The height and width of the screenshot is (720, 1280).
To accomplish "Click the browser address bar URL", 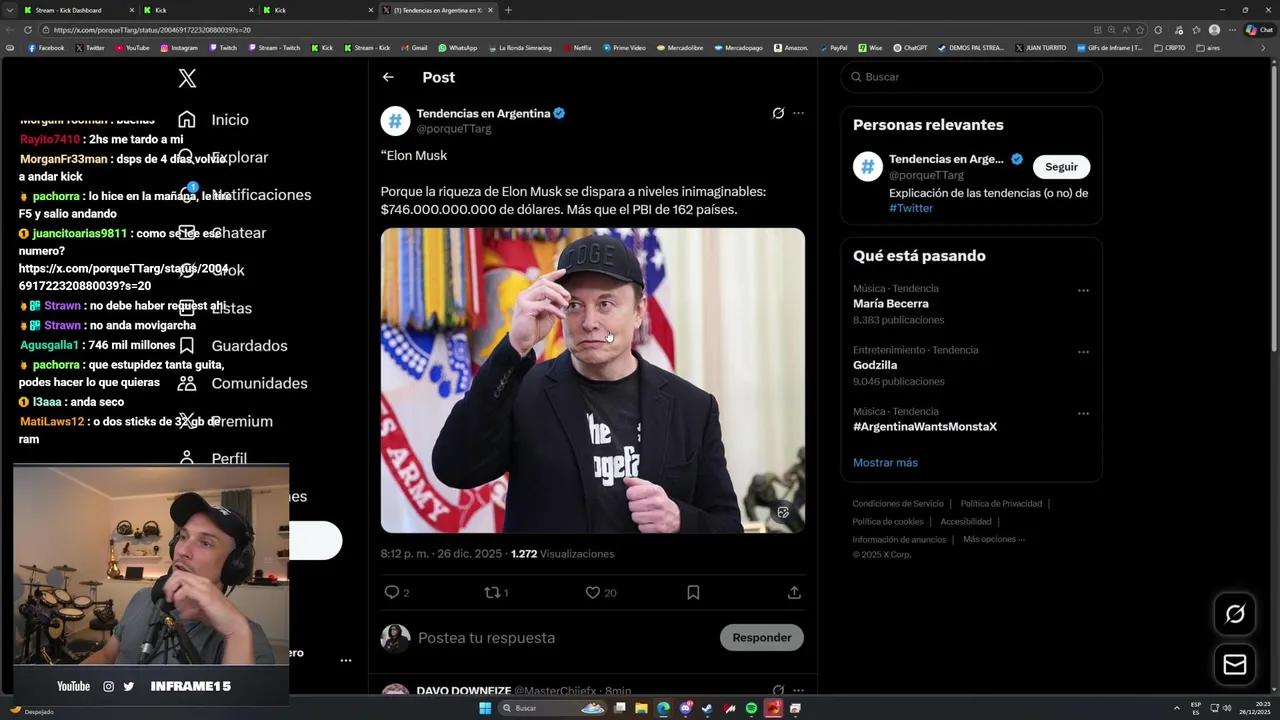I will [x=150, y=30].
